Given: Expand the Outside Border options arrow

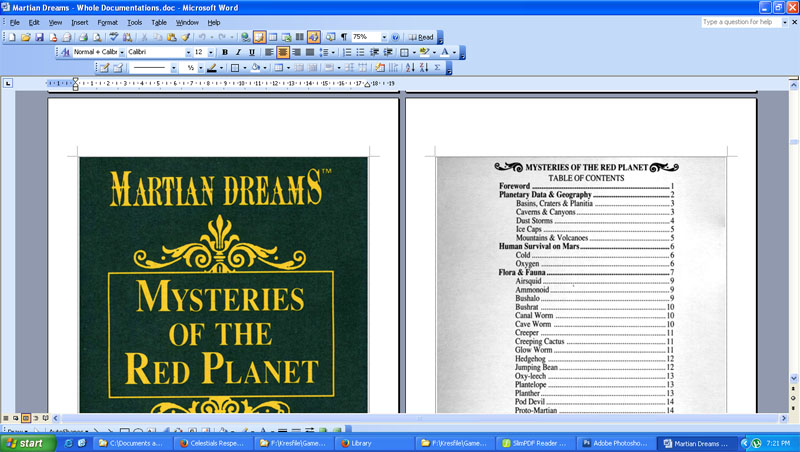Looking at the screenshot, I should pos(244,67).
